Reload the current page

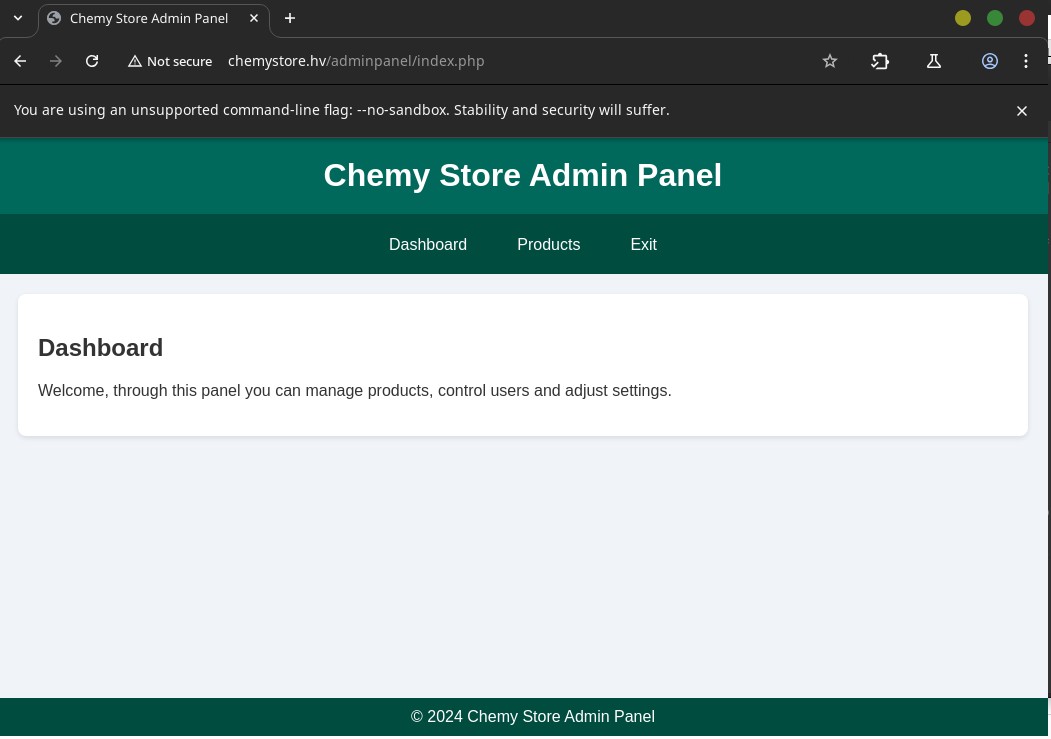click(92, 61)
